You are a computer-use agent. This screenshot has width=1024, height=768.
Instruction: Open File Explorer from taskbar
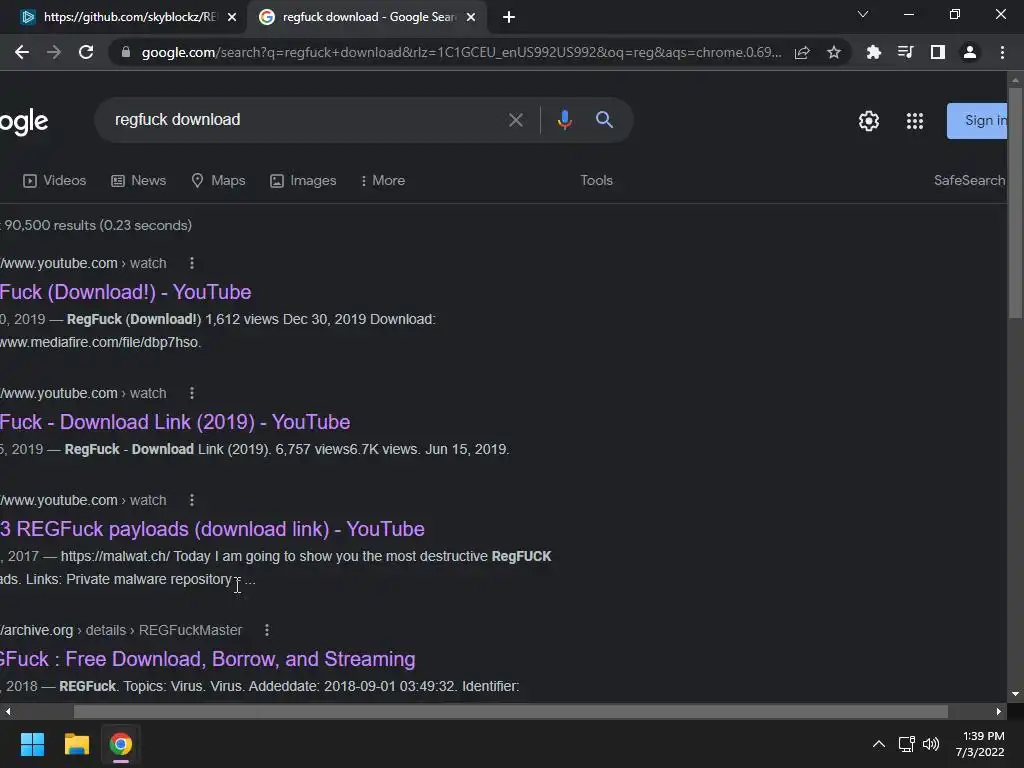point(76,744)
